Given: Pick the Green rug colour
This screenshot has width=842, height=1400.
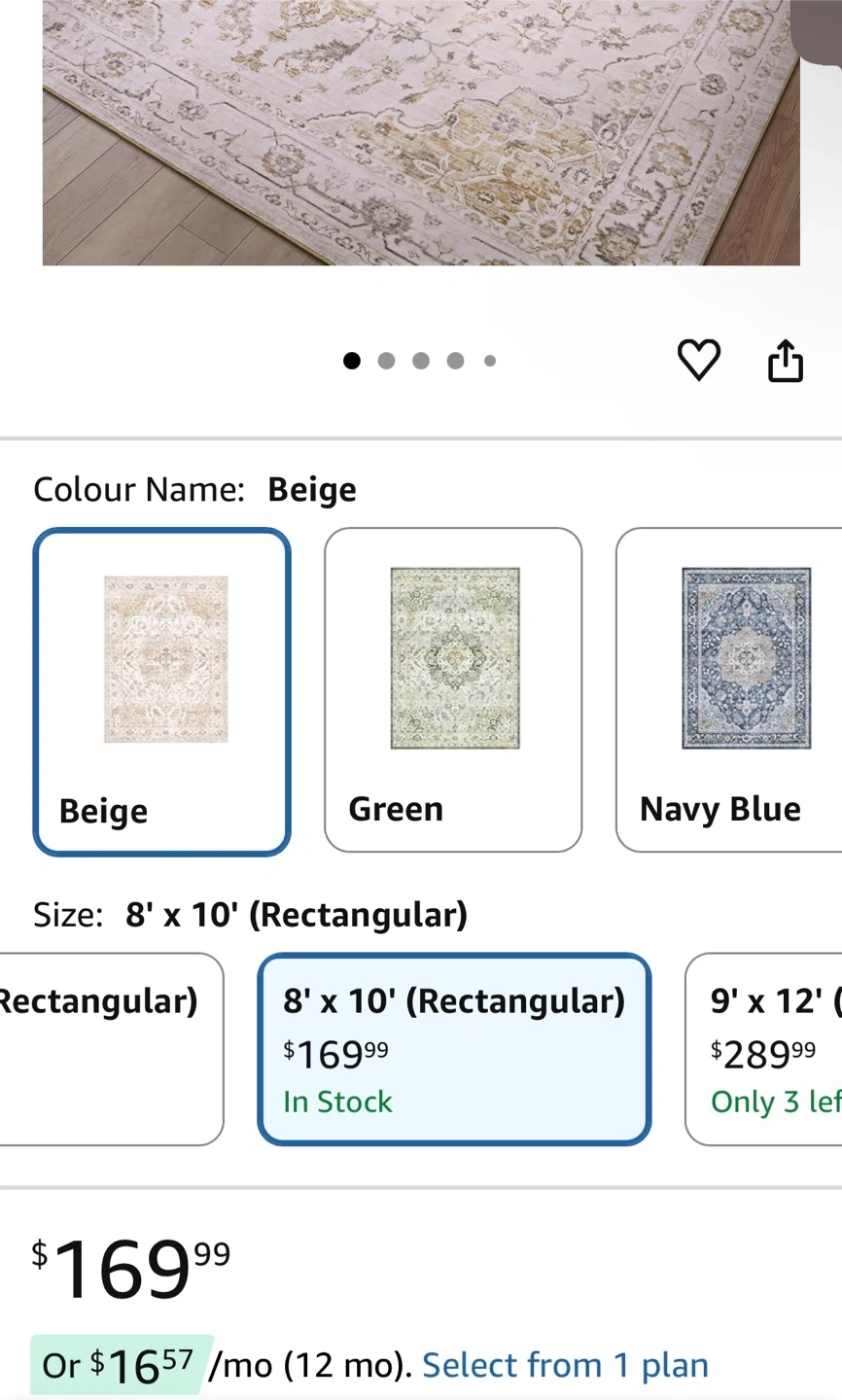Looking at the screenshot, I should (x=453, y=689).
